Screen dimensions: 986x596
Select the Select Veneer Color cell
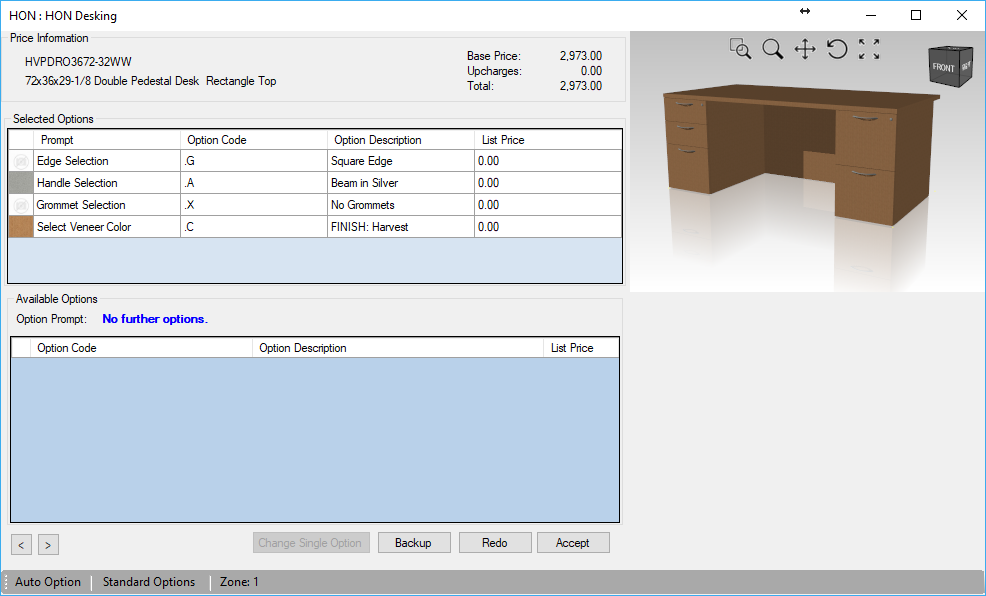(x=107, y=227)
